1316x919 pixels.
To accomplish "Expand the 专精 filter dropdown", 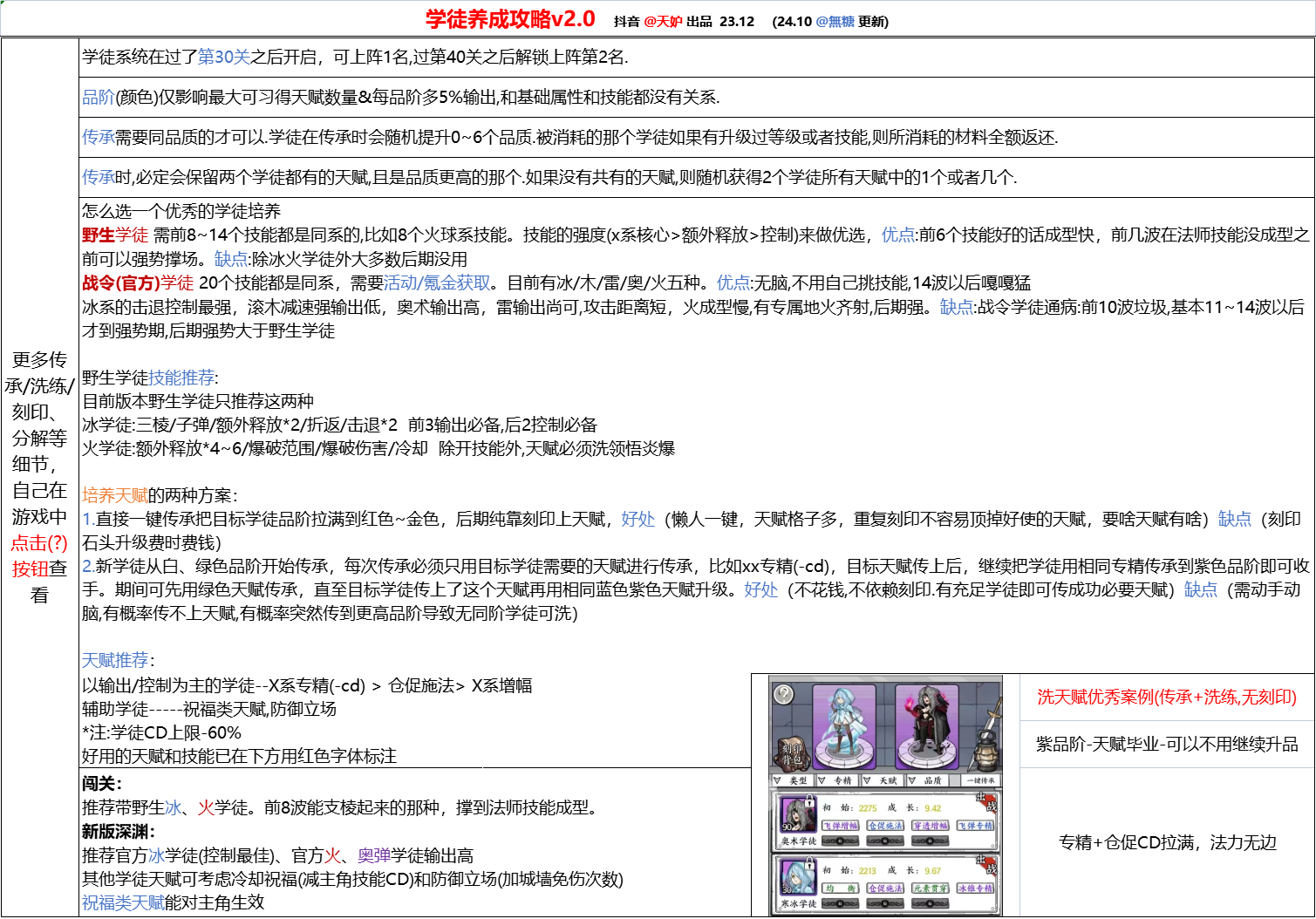I will (x=836, y=780).
